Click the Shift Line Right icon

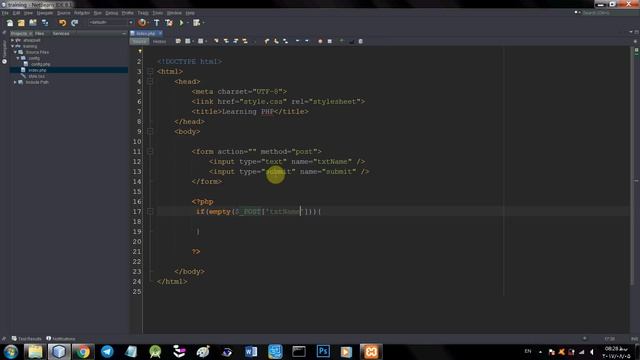(x=307, y=41)
